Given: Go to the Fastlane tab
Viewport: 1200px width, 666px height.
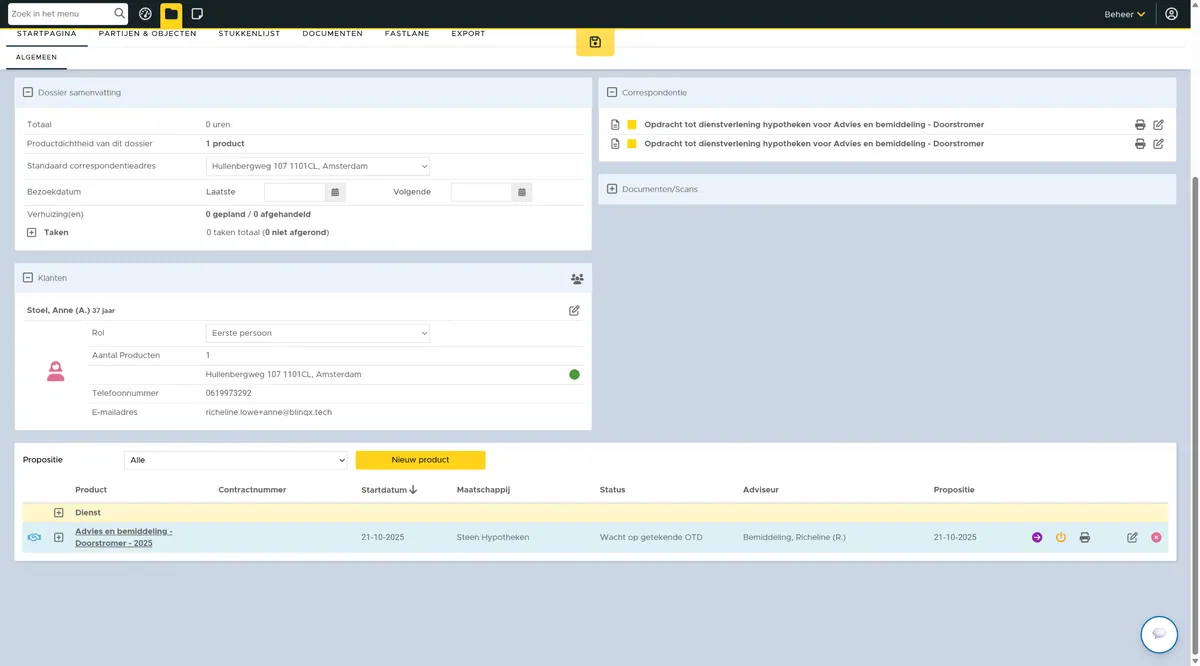Looking at the screenshot, I should click(407, 34).
